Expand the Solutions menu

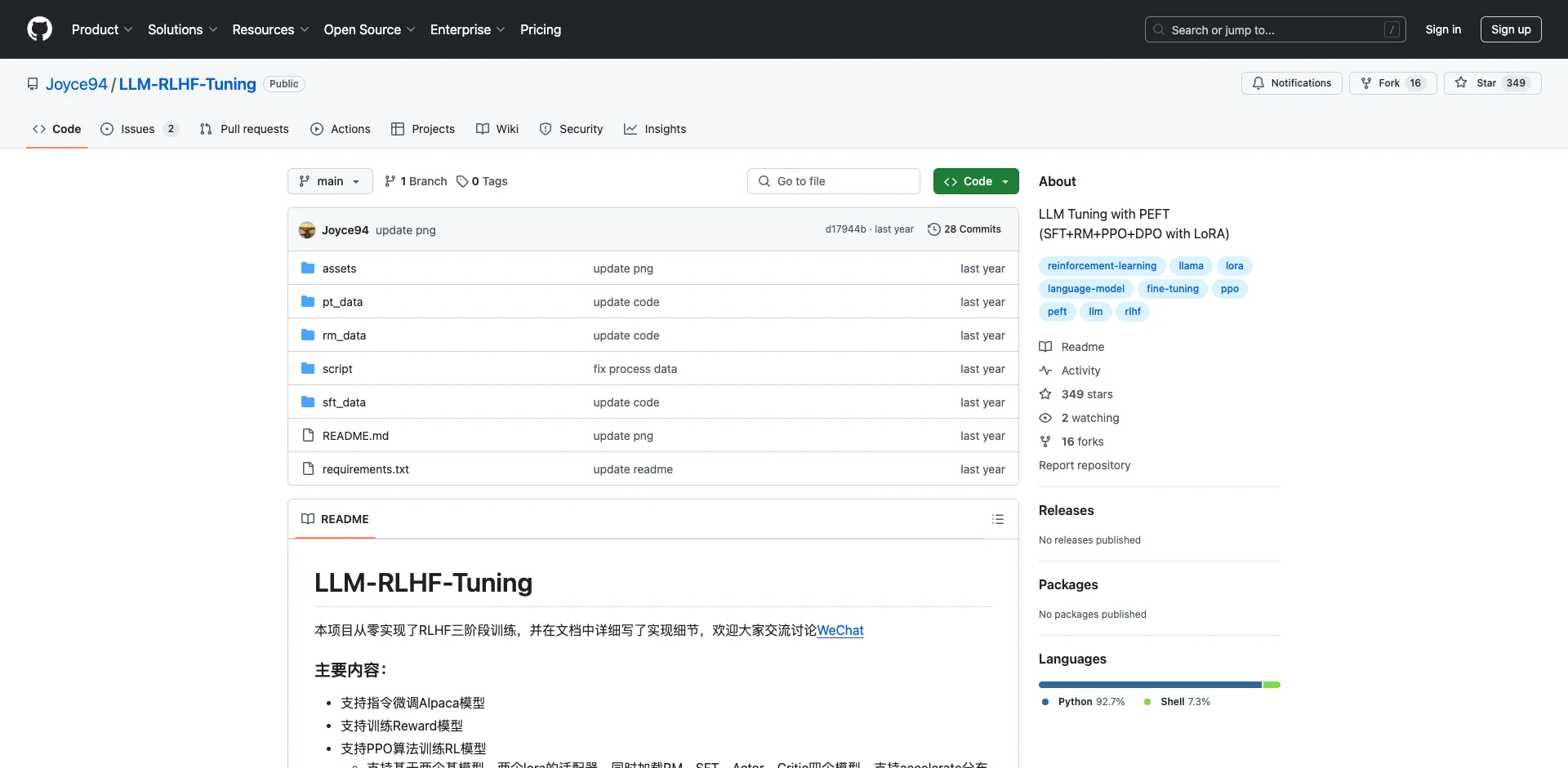[x=183, y=29]
